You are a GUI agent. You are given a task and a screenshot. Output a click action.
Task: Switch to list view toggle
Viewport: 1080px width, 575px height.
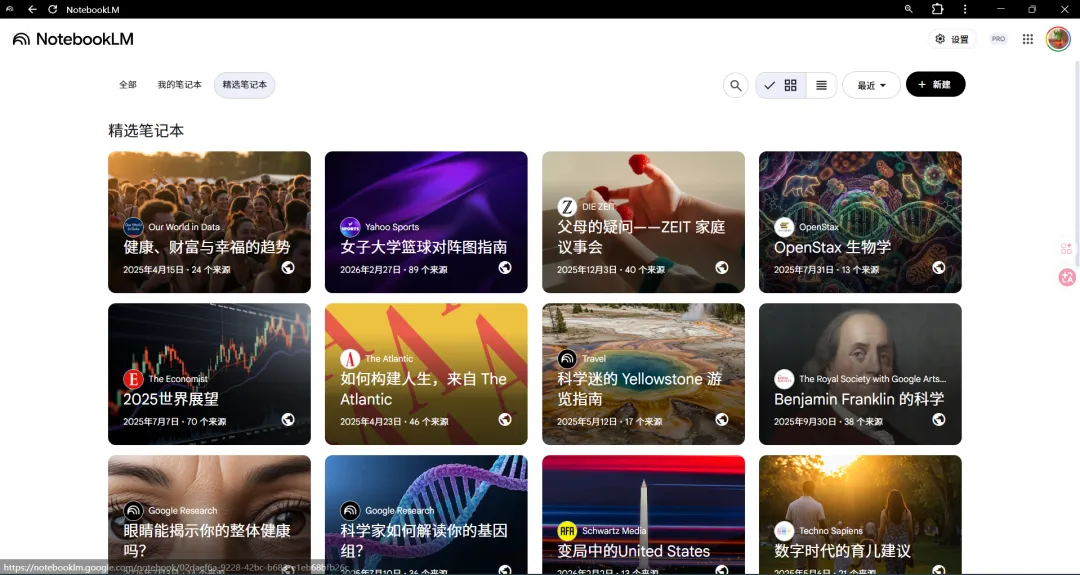pyautogui.click(x=821, y=85)
